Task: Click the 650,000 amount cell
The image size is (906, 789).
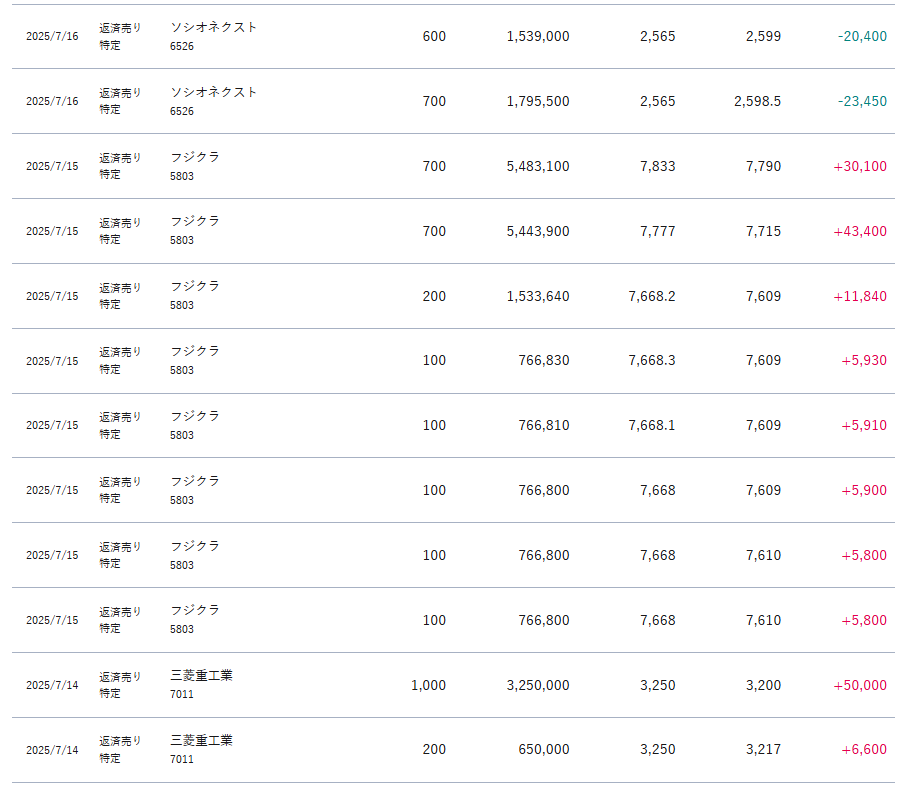Action: [x=544, y=749]
